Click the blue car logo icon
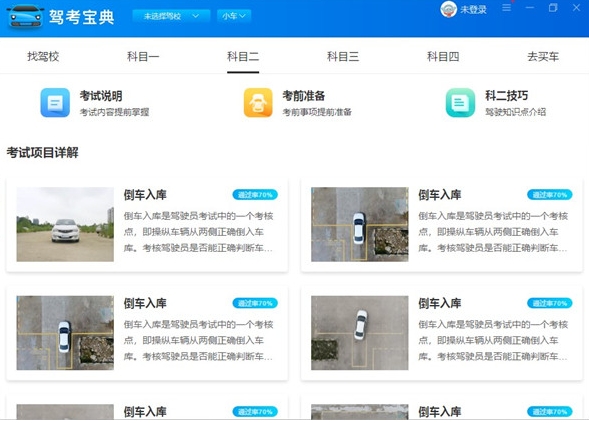 (25, 16)
